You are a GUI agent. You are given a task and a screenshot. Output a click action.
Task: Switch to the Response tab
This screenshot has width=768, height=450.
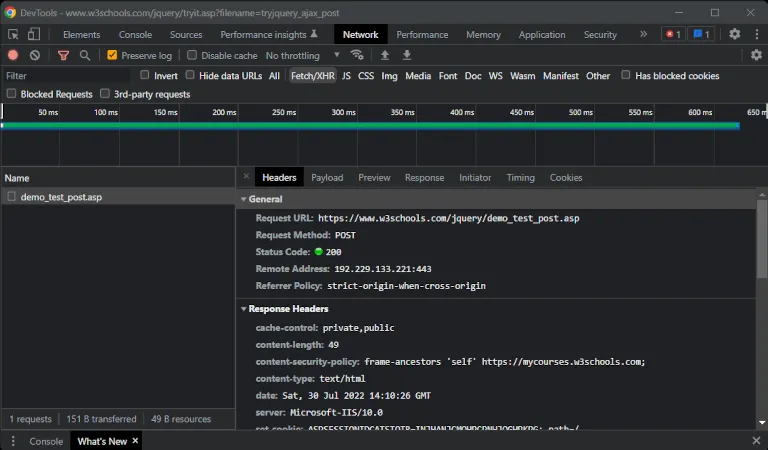pyautogui.click(x=424, y=177)
